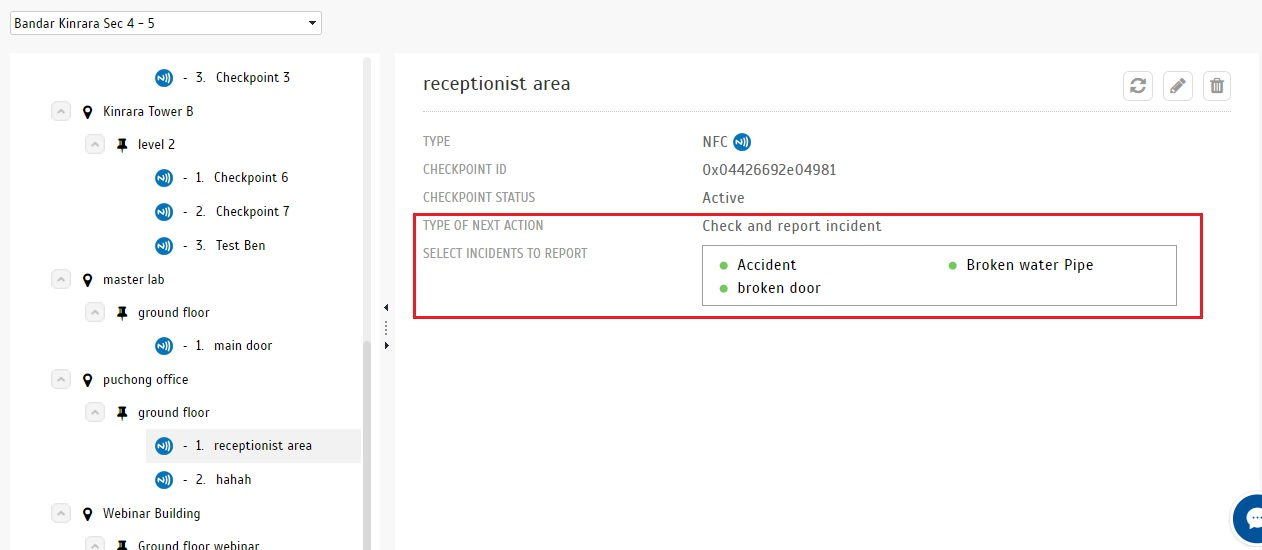This screenshot has height=550, width=1262.
Task: Collapse the Webinar Building node
Action: (x=60, y=513)
